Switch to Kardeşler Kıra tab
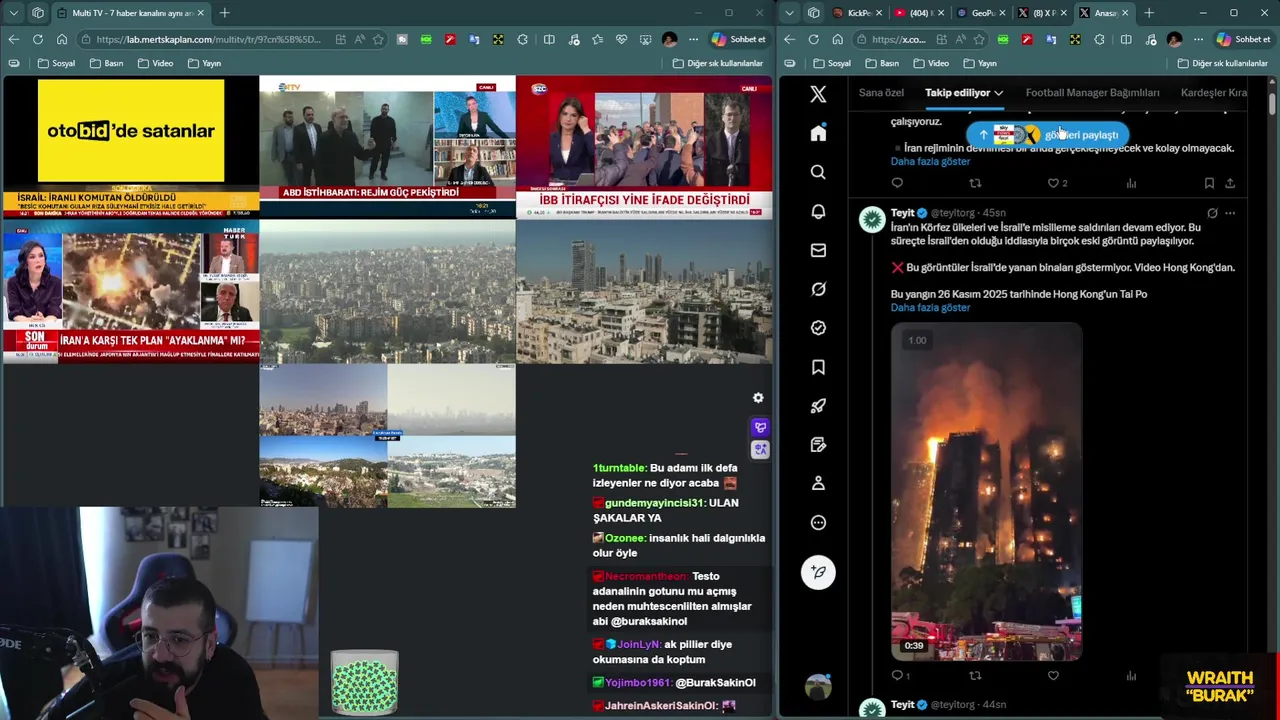 pyautogui.click(x=1214, y=93)
